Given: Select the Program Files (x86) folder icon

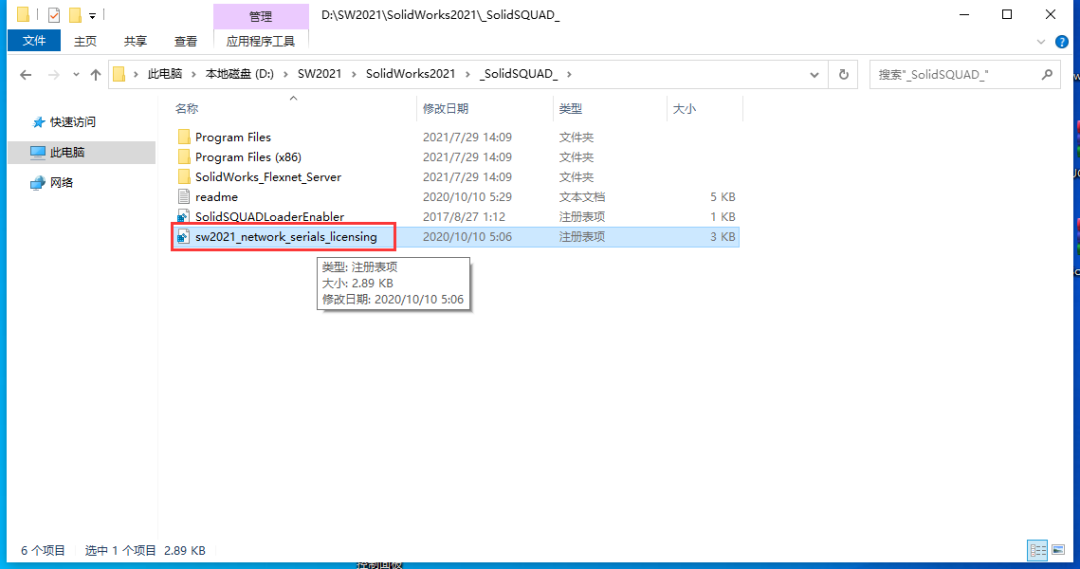Looking at the screenshot, I should click(x=183, y=156).
